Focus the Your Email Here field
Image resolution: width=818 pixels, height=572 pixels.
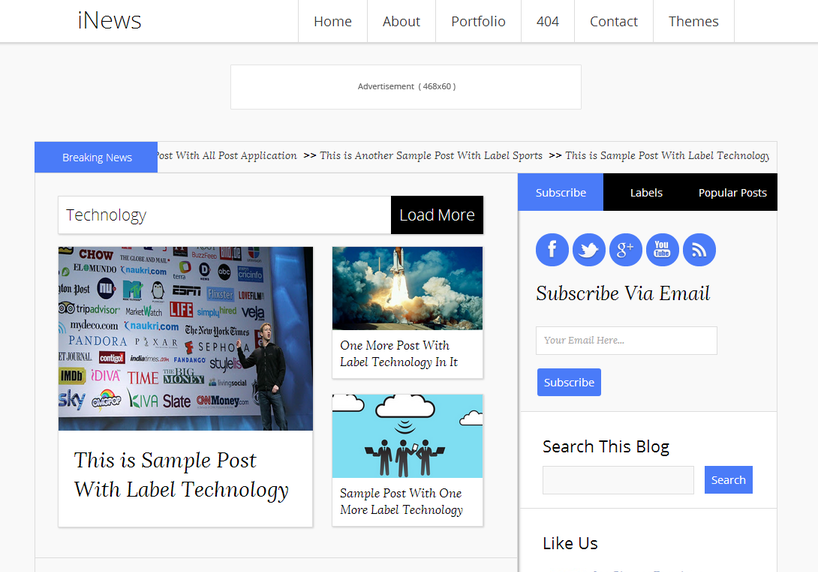point(626,340)
